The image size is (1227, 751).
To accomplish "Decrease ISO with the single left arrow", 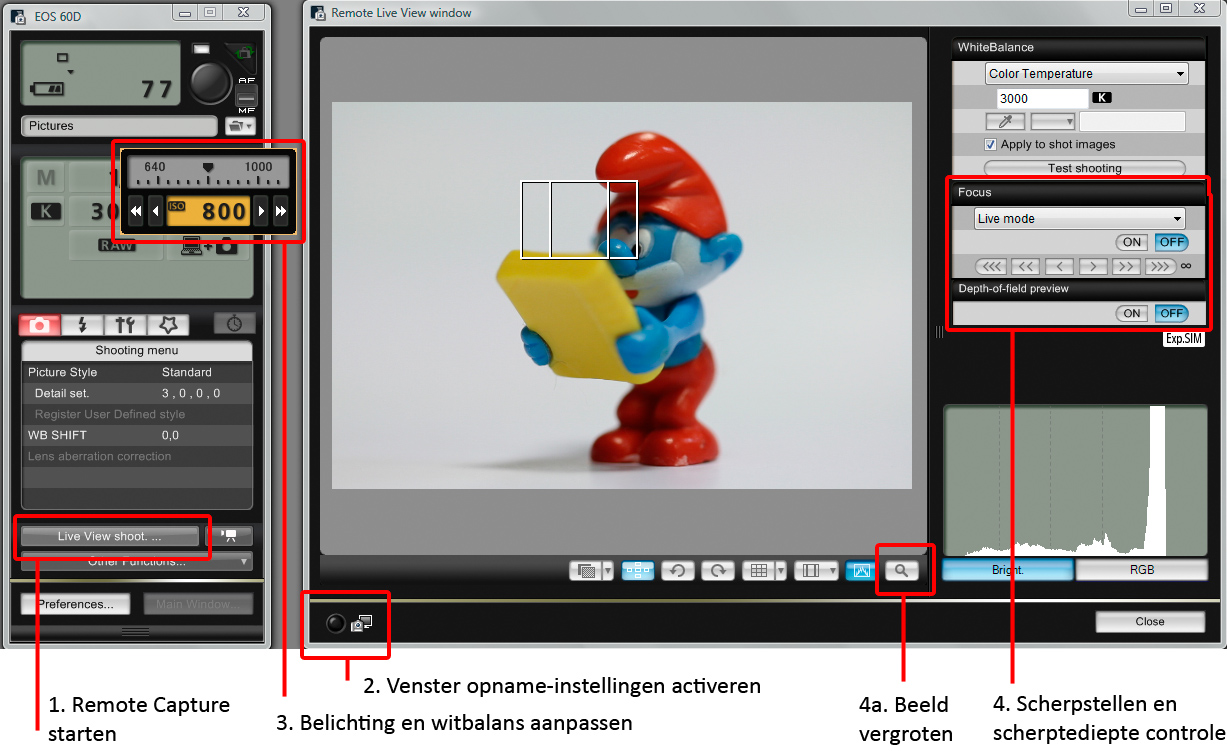I will (155, 212).
